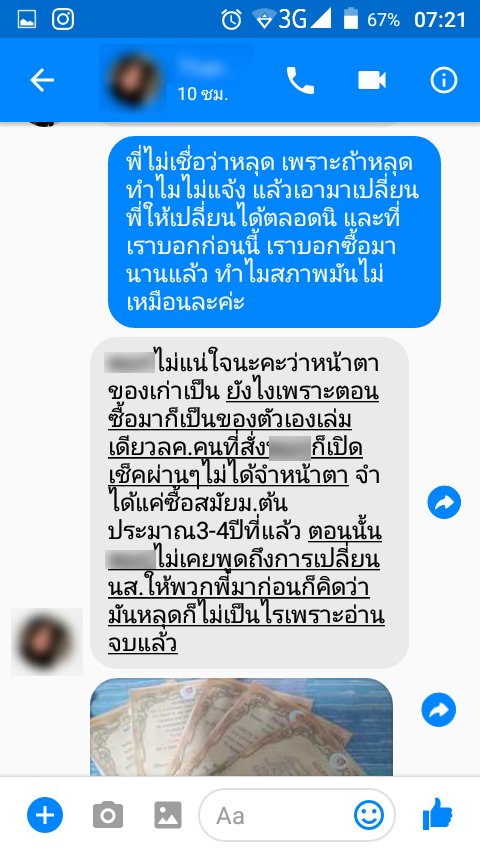Start a video call with camera icon
The image size is (480, 854).
372,81
